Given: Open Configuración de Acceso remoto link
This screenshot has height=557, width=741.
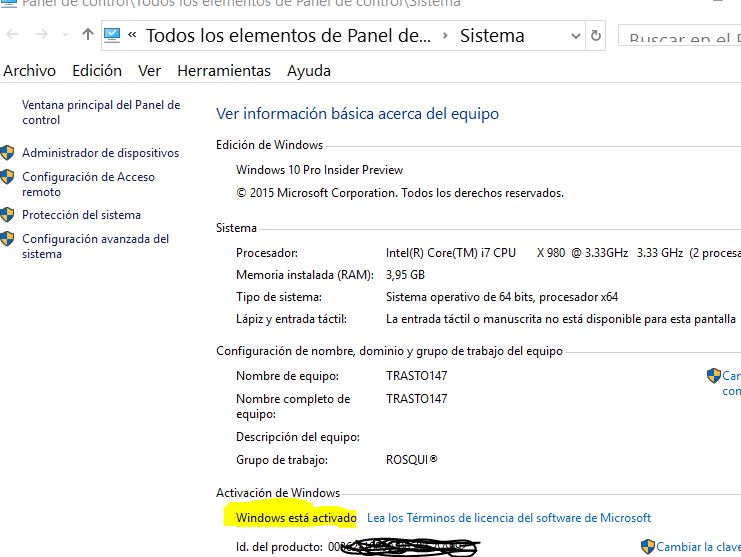Looking at the screenshot, I should (88, 184).
